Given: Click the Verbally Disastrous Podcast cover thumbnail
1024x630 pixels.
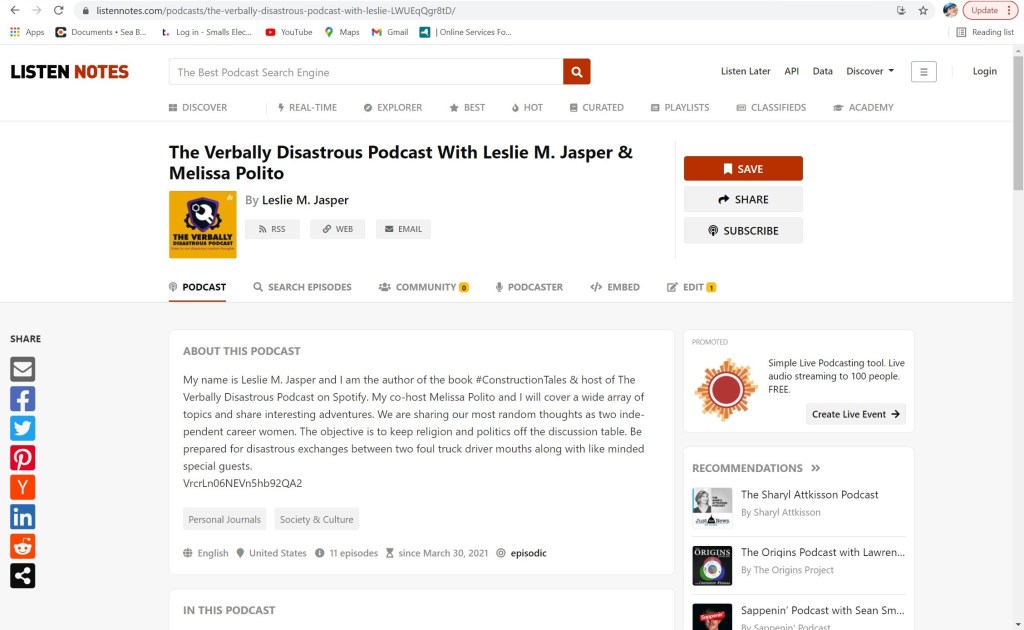Looking at the screenshot, I should point(203,225).
